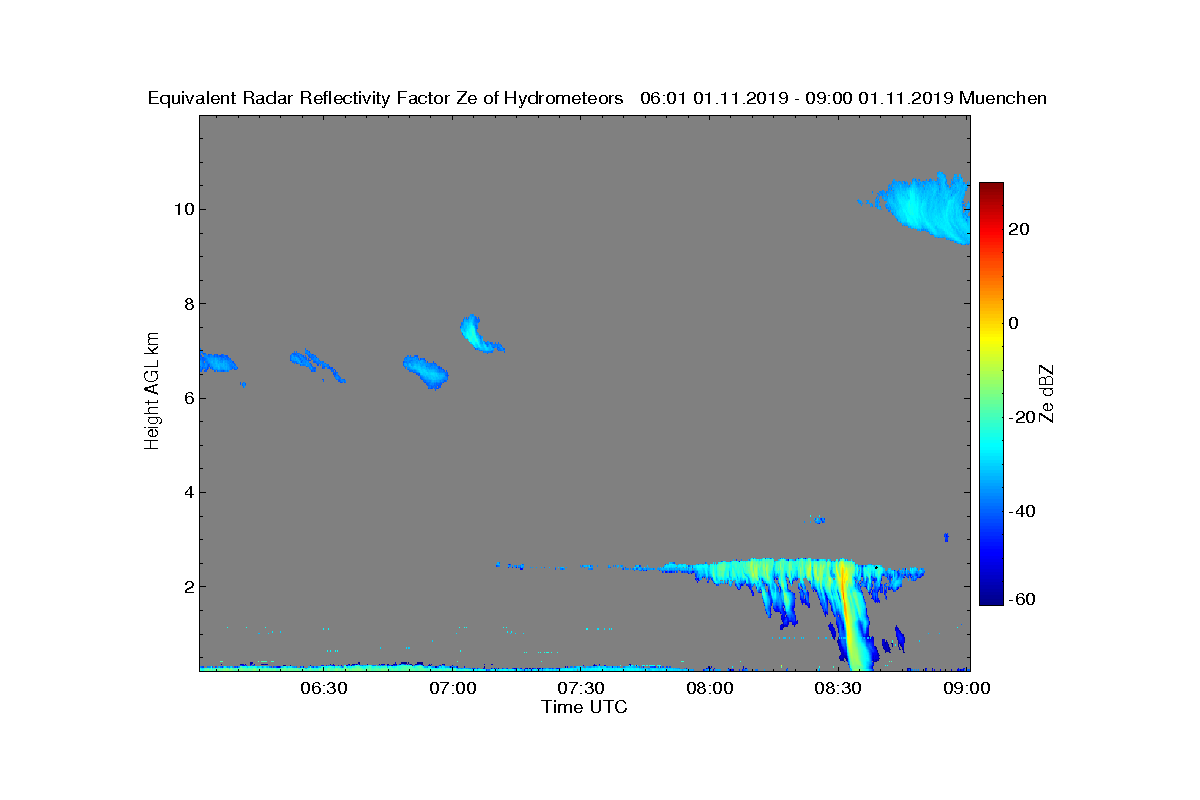
Task: Click the height tick label 2
Action: 187,587
